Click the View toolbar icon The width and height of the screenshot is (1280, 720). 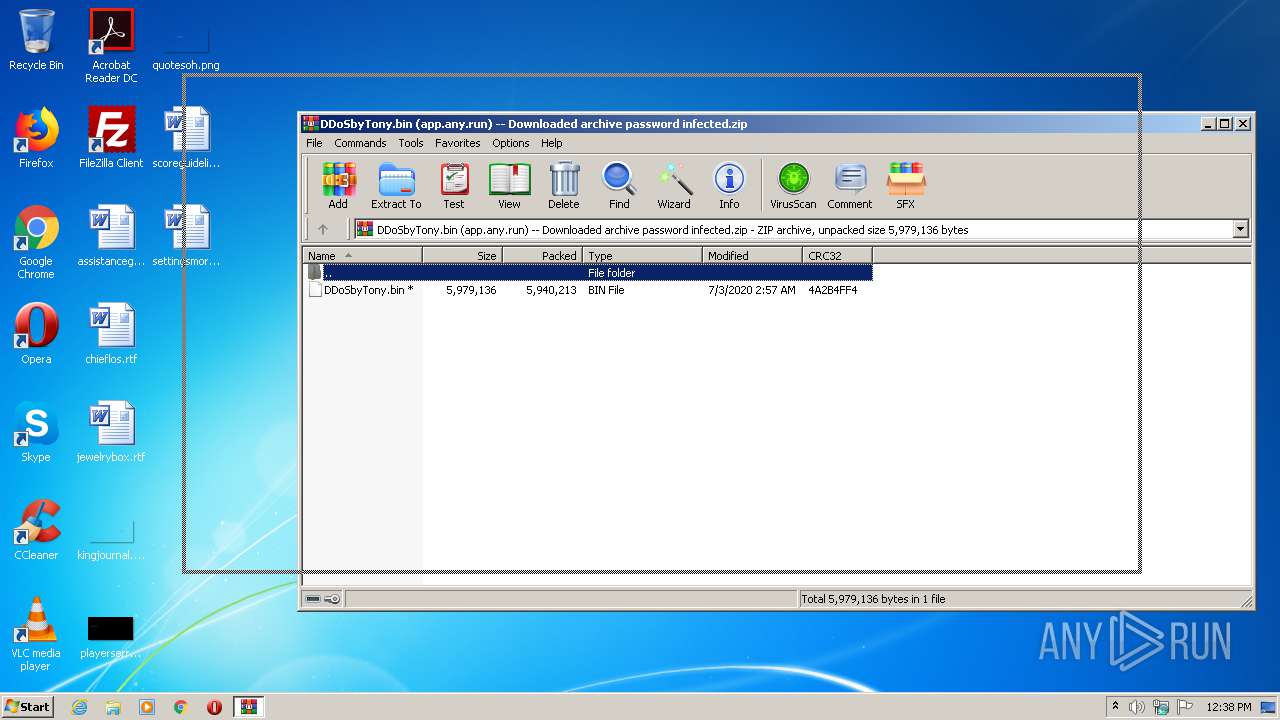509,186
